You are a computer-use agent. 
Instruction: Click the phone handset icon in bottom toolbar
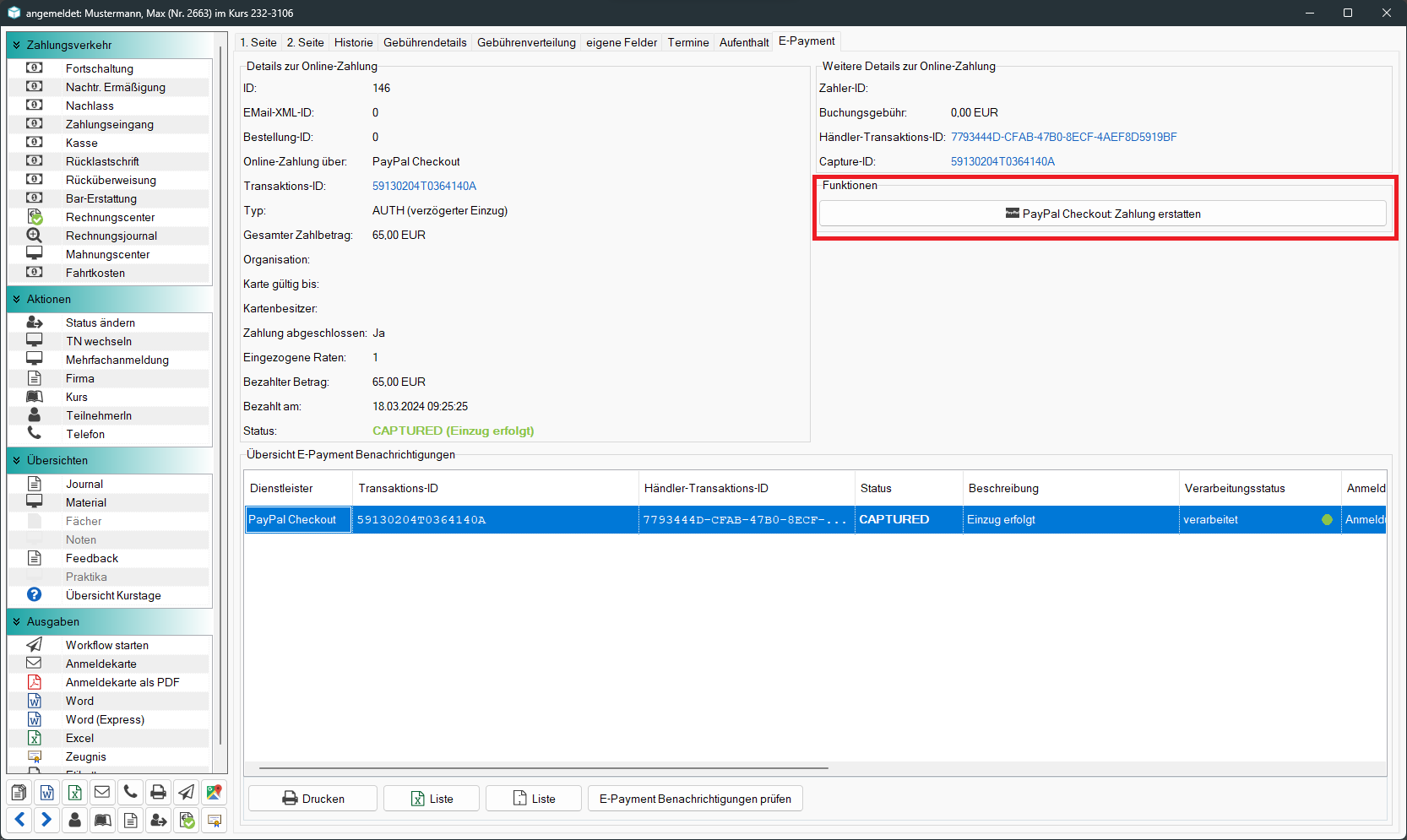[x=130, y=793]
